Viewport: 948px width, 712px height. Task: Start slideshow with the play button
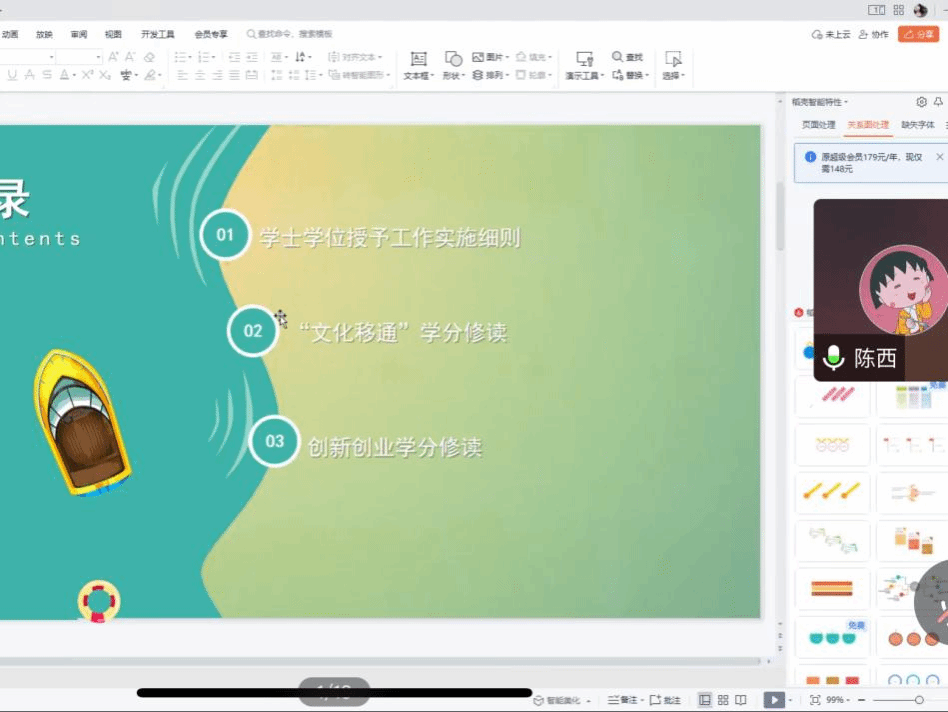(x=773, y=700)
